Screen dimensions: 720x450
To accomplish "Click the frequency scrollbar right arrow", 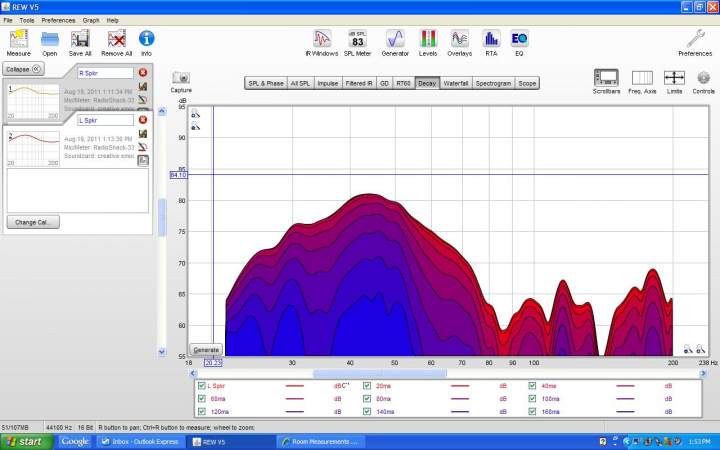I will point(703,373).
